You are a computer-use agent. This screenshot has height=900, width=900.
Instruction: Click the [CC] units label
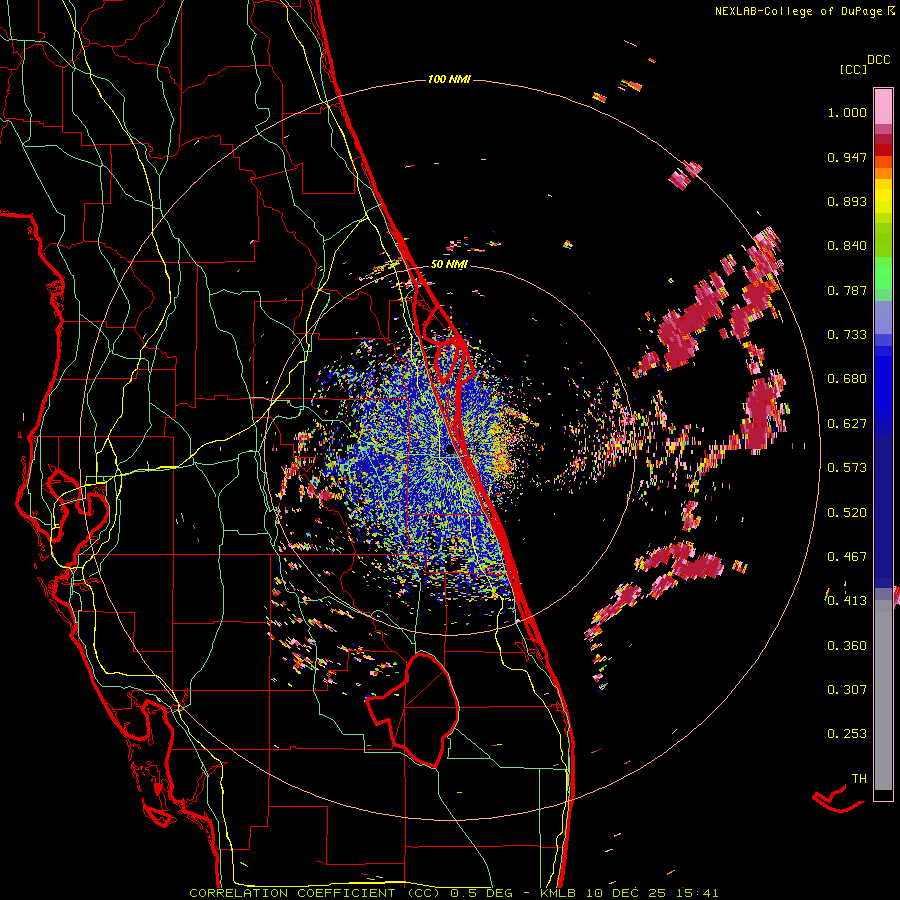pyautogui.click(x=853, y=69)
